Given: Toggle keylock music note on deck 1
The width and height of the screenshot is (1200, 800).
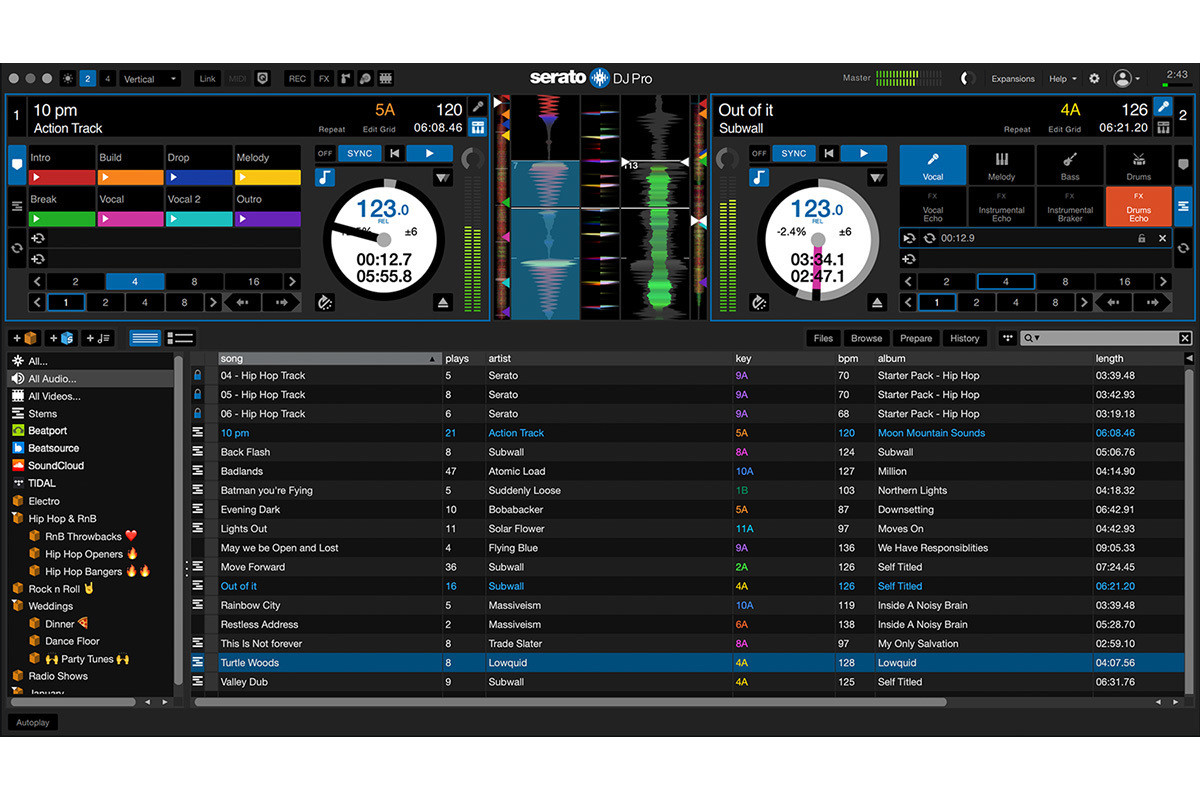Looking at the screenshot, I should tap(325, 177).
